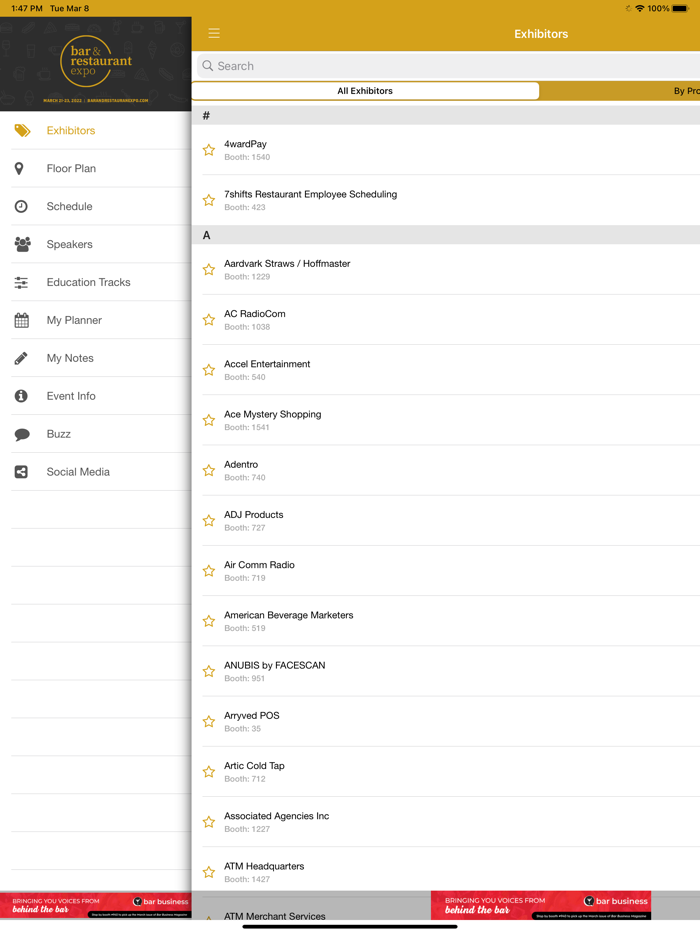Open Buzz speech bubble icon
This screenshot has width=700, height=934.
click(22, 434)
